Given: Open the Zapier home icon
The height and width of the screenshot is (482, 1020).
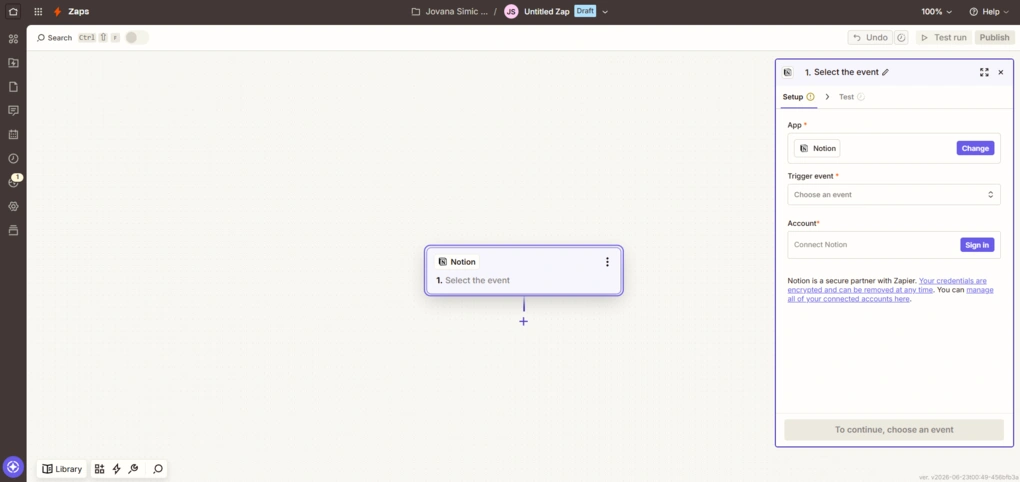Looking at the screenshot, I should click(13, 12).
